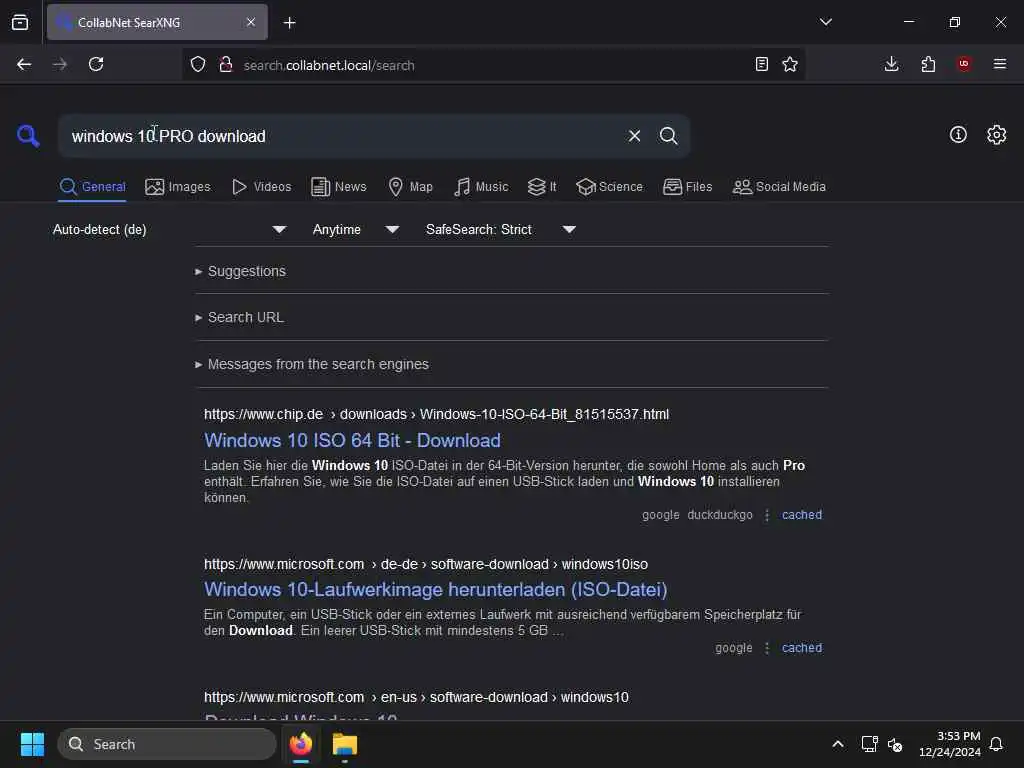The width and height of the screenshot is (1024, 768).
Task: Open the Auto-detect (de) language dropdown
Action: pyautogui.click(x=170, y=229)
